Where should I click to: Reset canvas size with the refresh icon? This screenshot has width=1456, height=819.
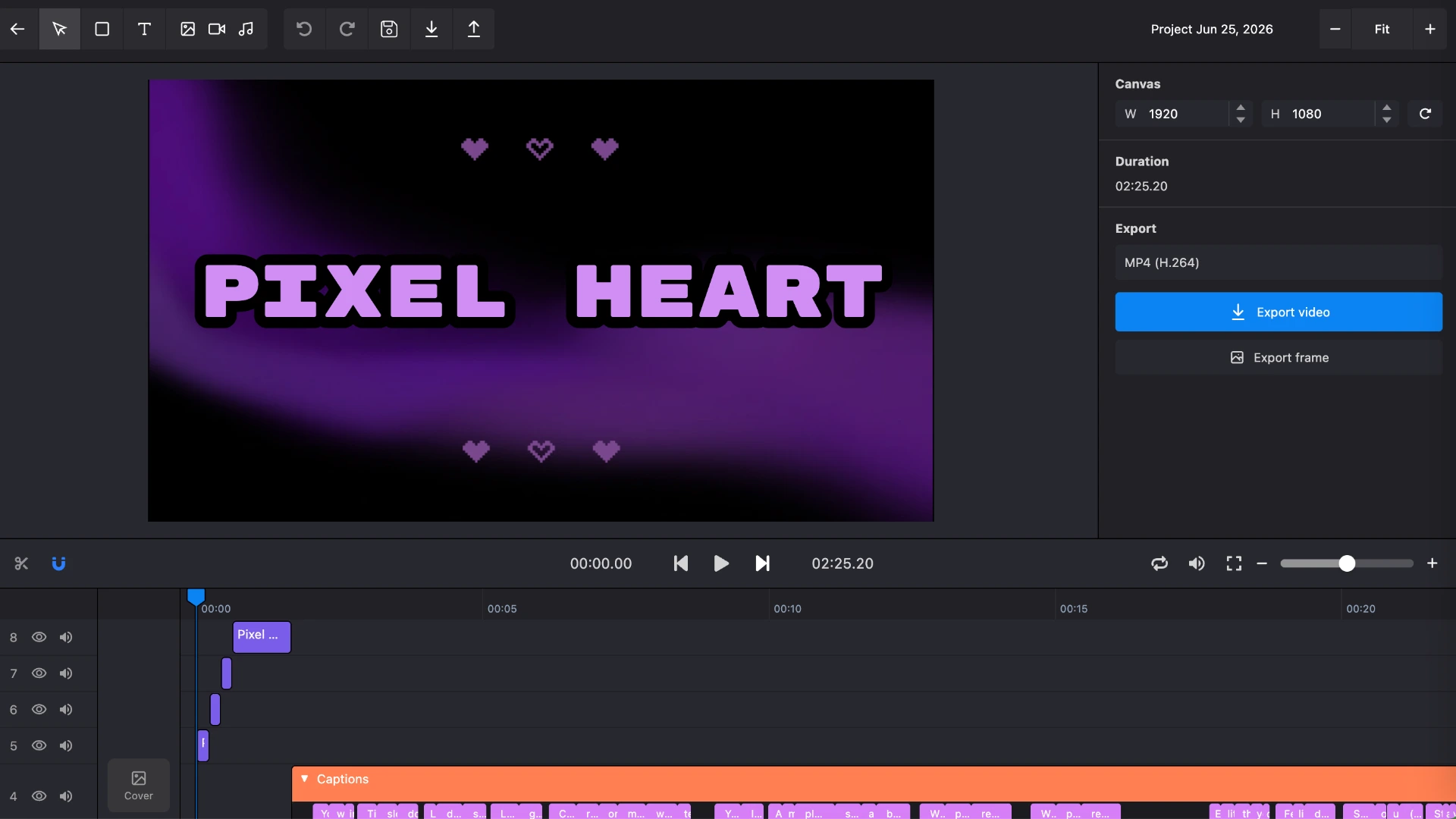(1425, 114)
